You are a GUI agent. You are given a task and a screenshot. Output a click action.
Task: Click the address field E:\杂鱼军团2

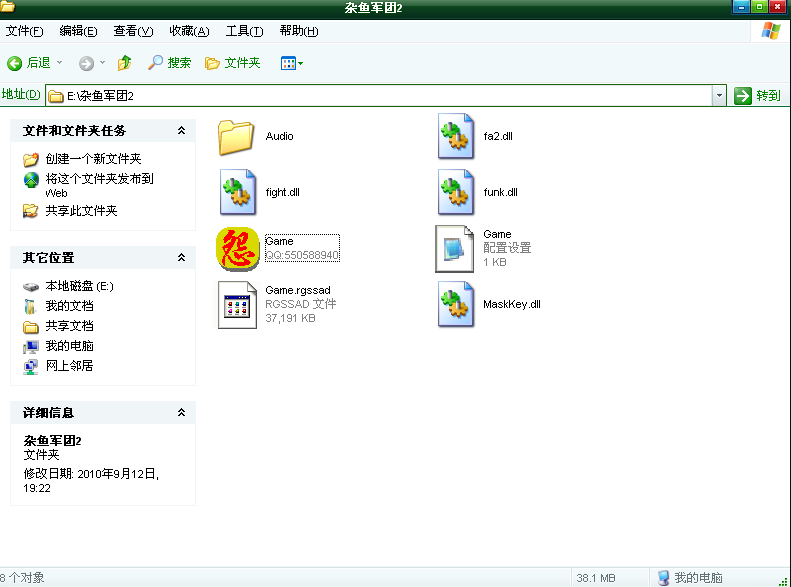[379, 96]
